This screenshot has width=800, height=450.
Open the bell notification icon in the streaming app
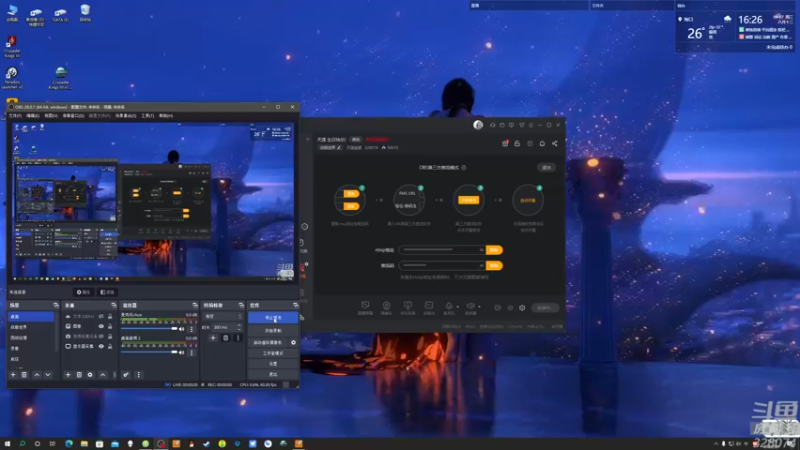542,143
